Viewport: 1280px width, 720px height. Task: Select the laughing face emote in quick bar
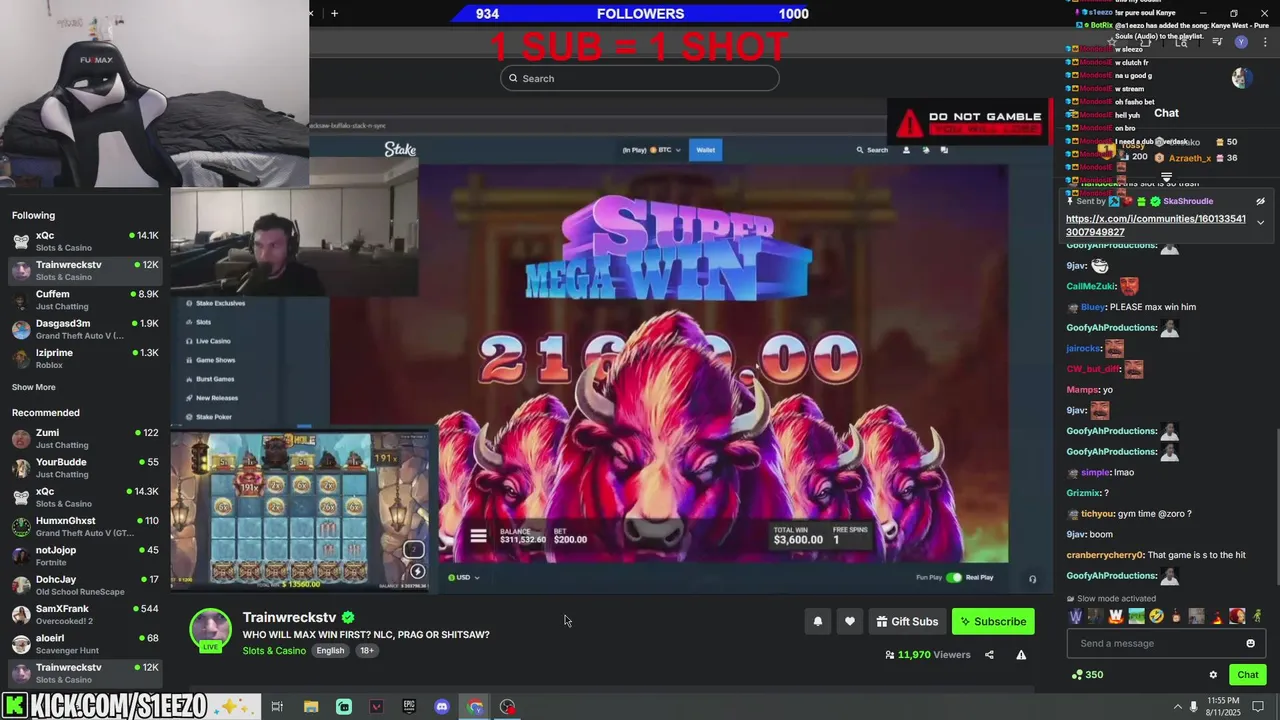click(1156, 616)
